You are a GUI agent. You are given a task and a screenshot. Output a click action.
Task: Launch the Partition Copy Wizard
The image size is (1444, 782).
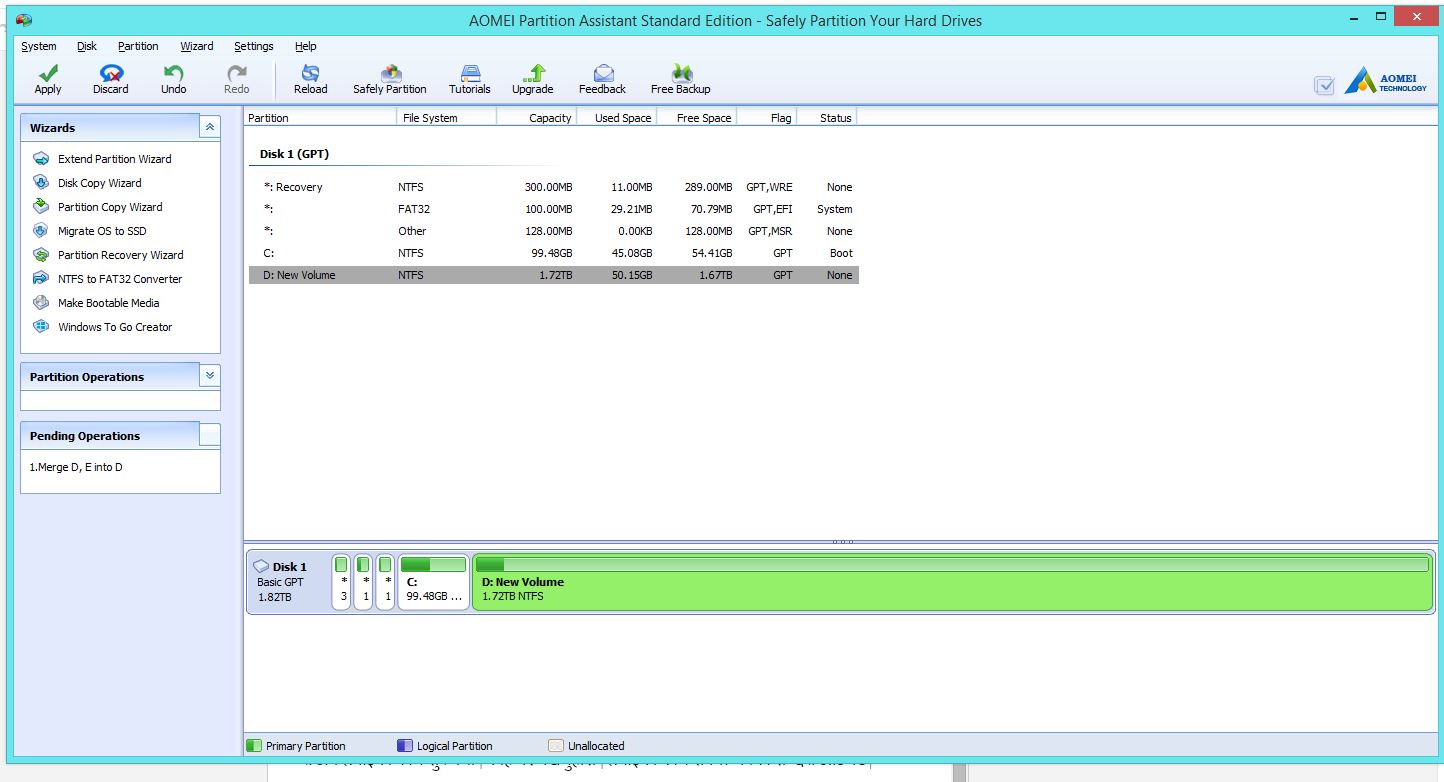110,207
